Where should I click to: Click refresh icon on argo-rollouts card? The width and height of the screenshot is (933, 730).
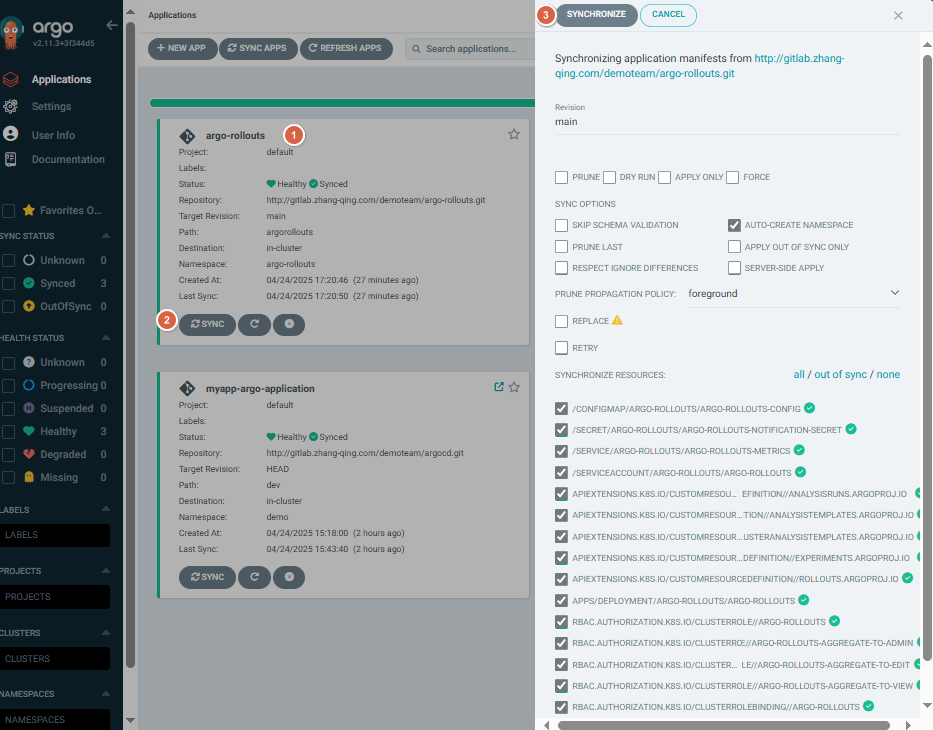255,324
